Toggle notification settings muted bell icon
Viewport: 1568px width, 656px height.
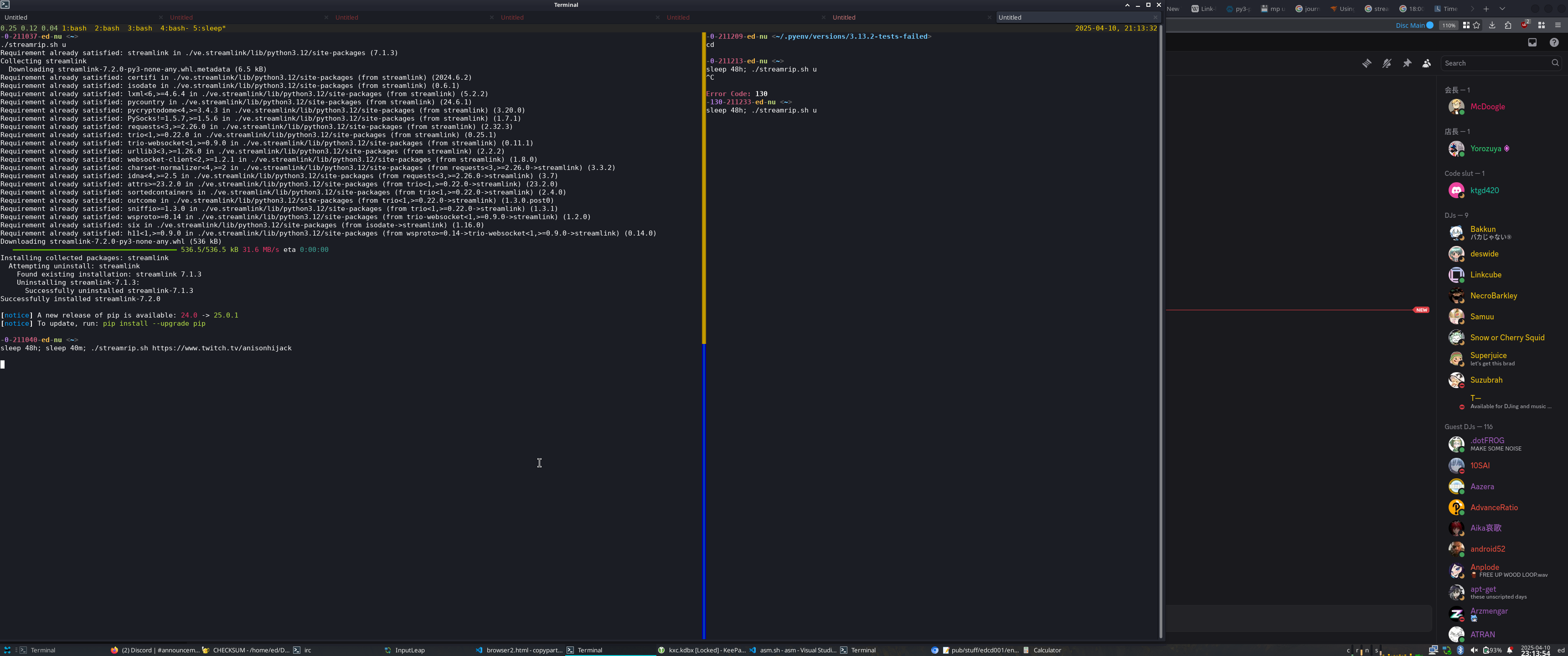point(1387,63)
